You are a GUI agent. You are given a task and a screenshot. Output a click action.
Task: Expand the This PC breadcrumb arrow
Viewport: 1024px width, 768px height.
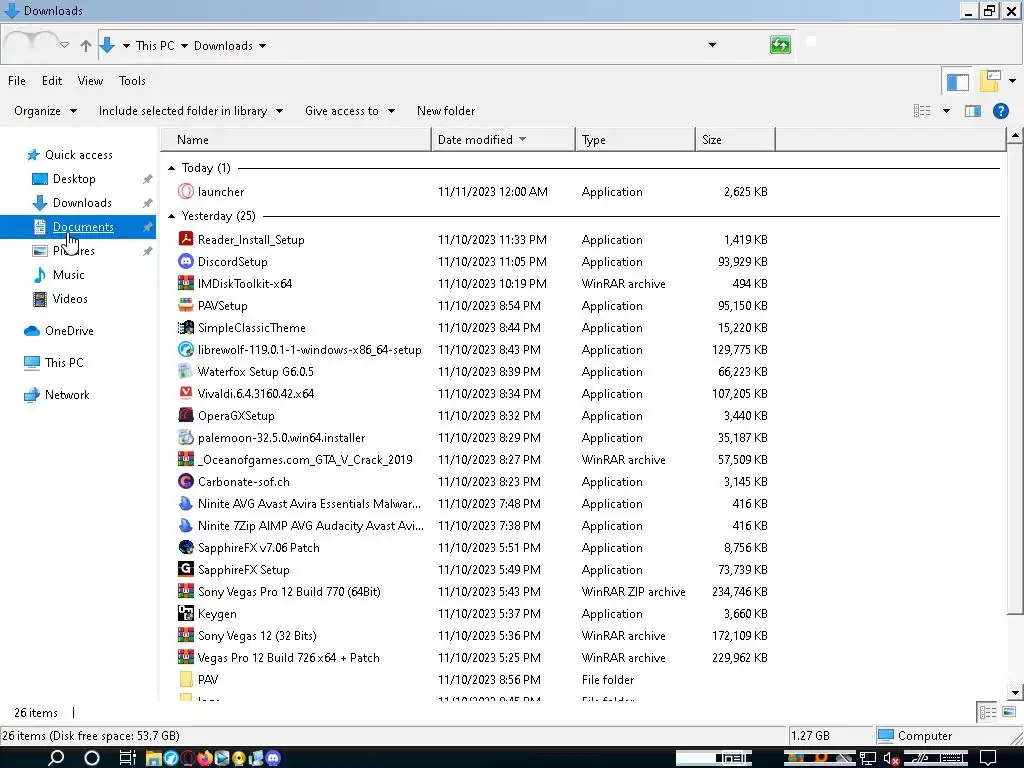point(184,46)
